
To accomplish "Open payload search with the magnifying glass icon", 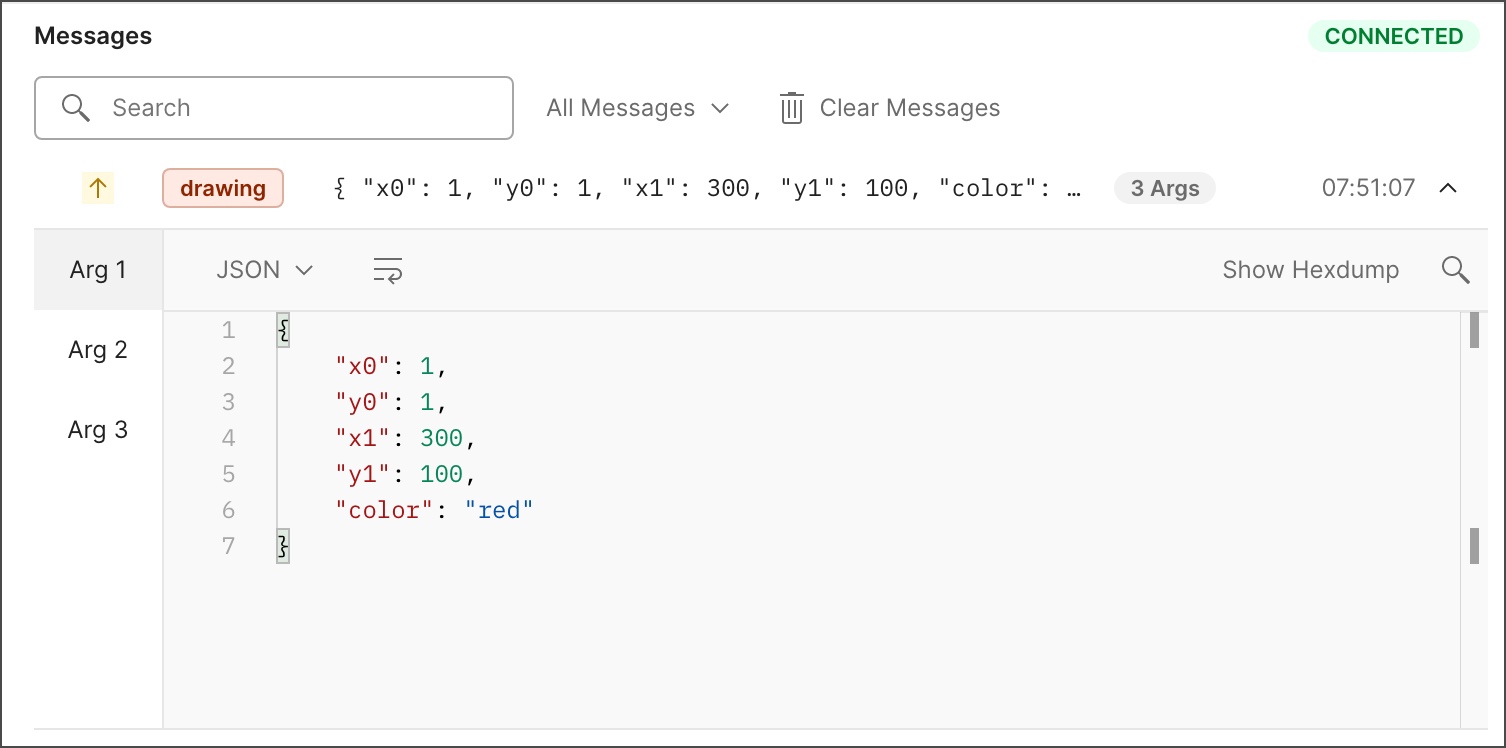I will click(x=1456, y=269).
